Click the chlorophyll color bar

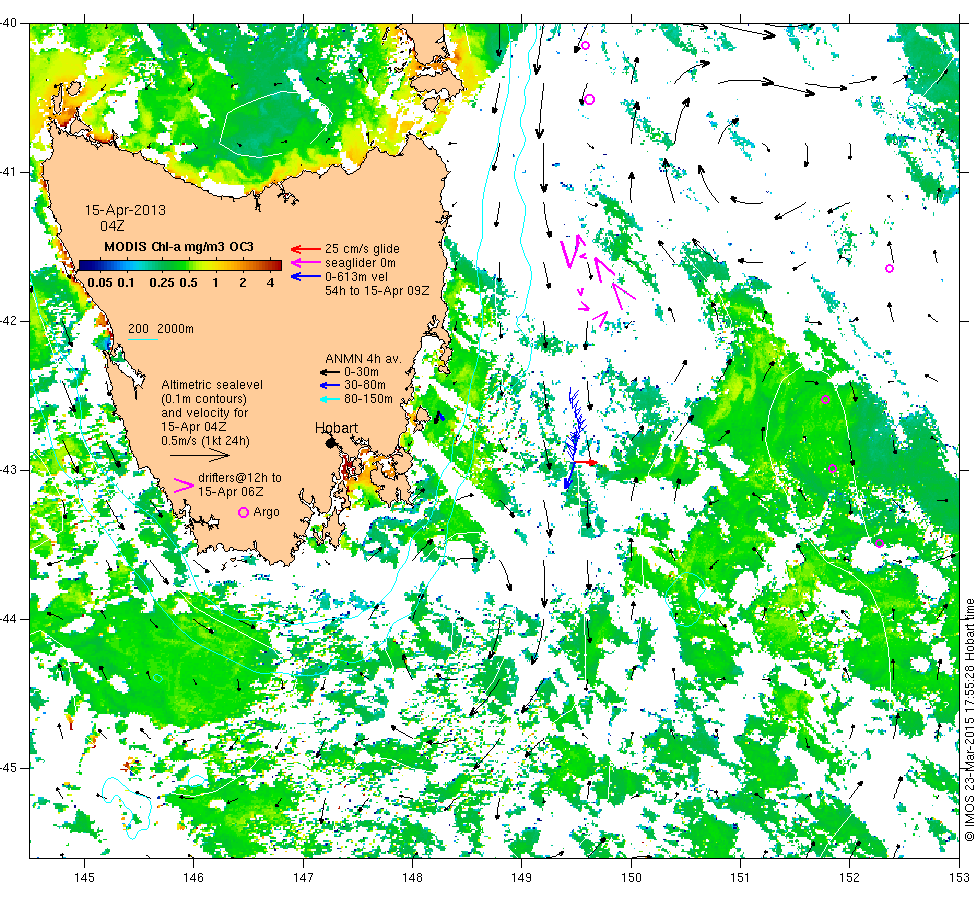[x=180, y=265]
